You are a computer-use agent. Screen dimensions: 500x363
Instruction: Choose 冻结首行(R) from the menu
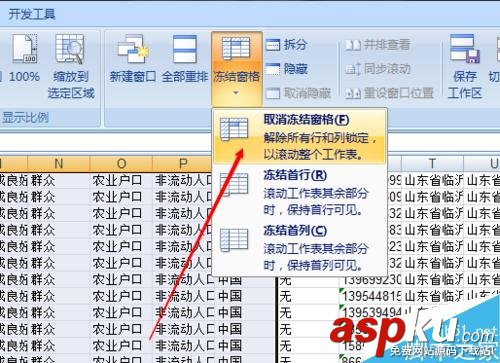coord(299,192)
